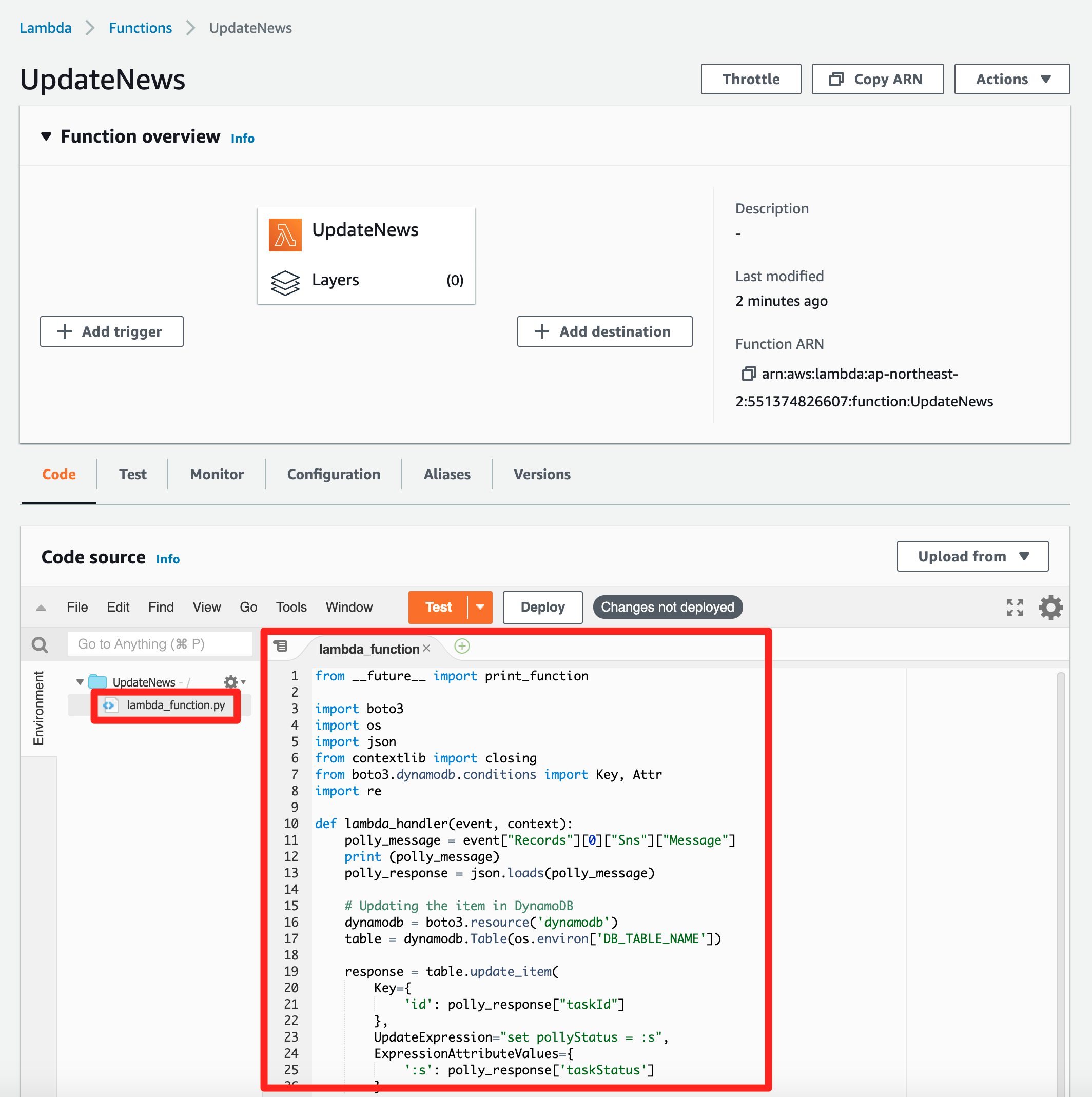Open the Lambda breadcrumb link

pos(46,28)
